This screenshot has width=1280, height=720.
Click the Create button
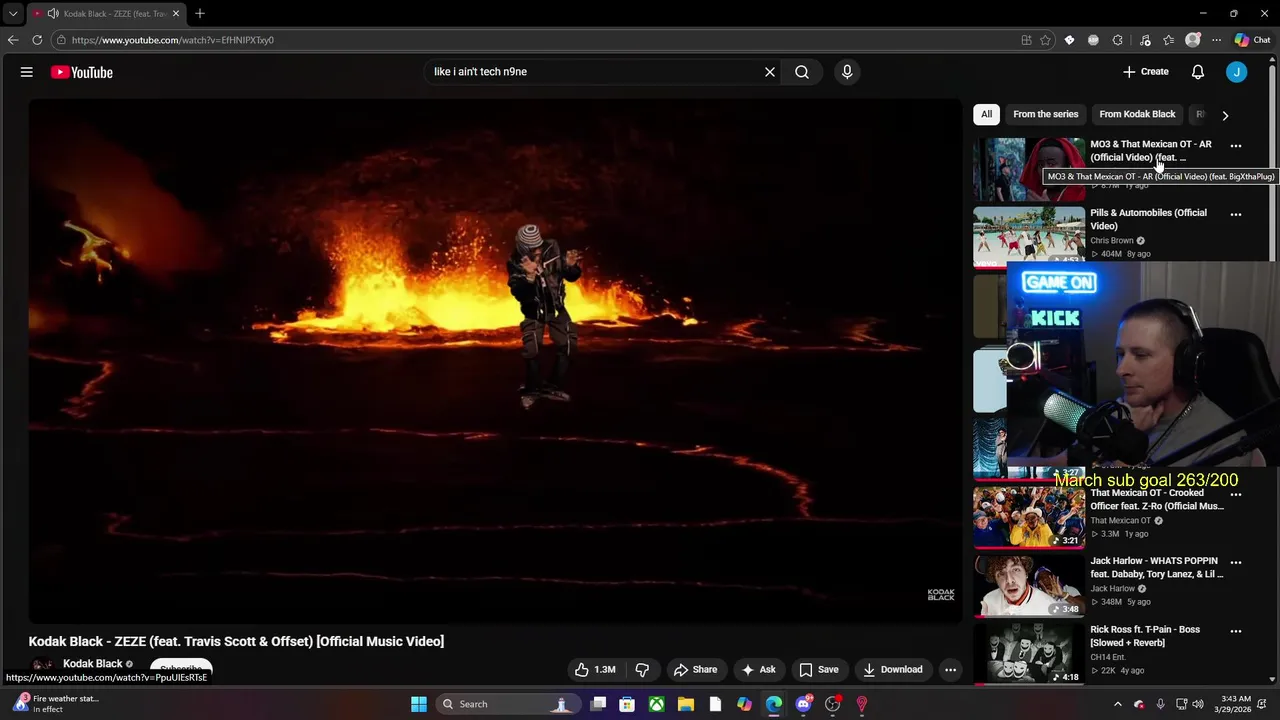[x=1146, y=72]
